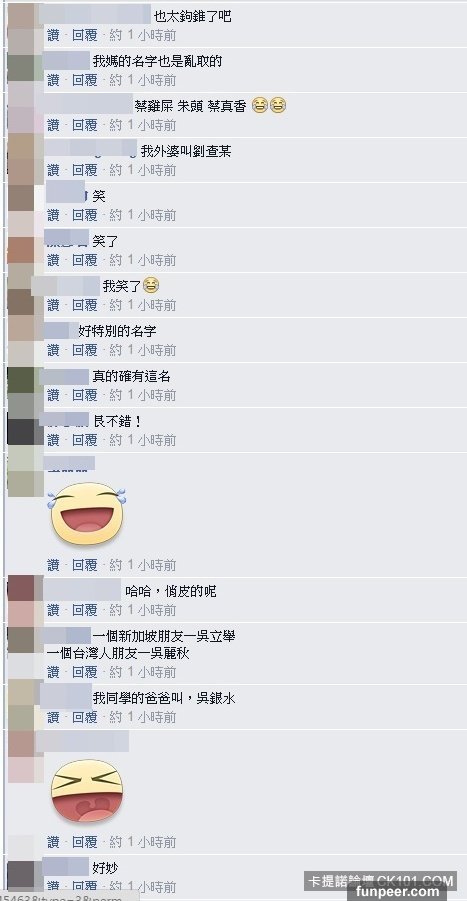
Task: Reply to 我媽的名字也是亂取的 comment
Action: (x=84, y=80)
